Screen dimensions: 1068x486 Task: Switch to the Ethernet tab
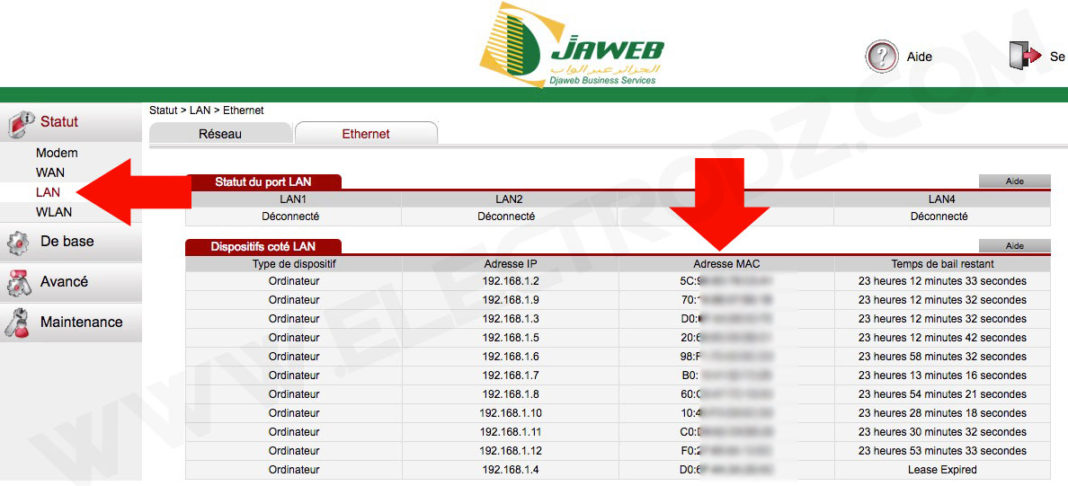(366, 134)
